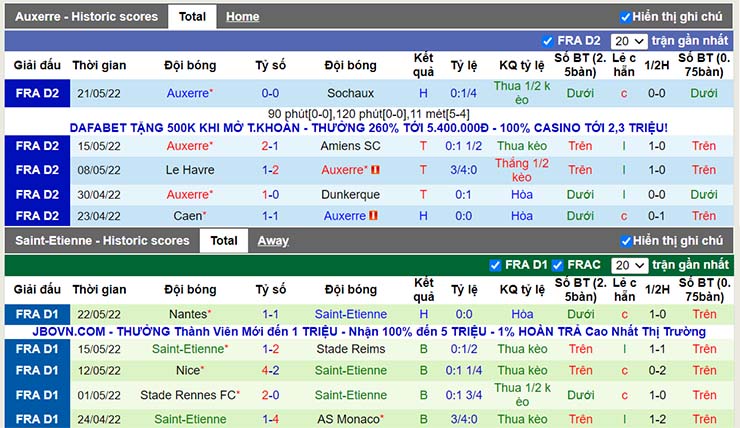Screen dimensions: 740x428
Task: Click 1-2 score of Le Havre vs Auxerre
Action: coord(270,170)
